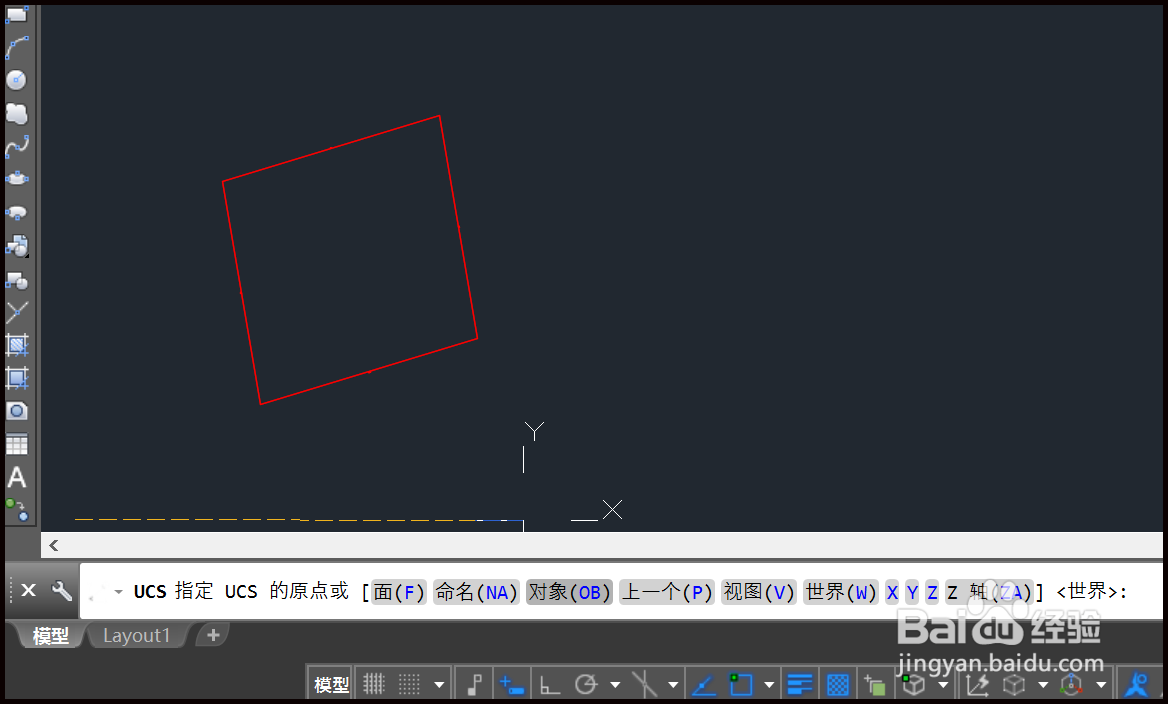Image resolution: width=1168 pixels, height=704 pixels.
Task: Open isometric drafting dropdown
Action: pos(673,685)
